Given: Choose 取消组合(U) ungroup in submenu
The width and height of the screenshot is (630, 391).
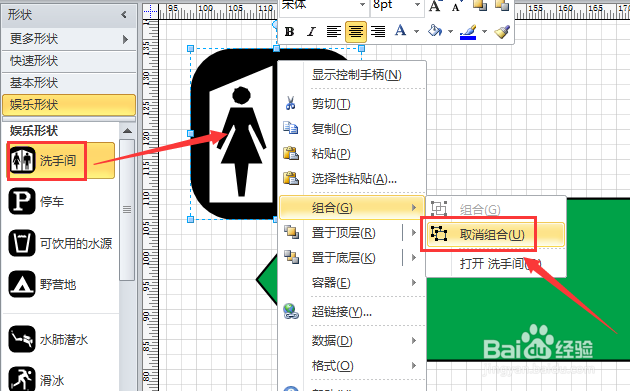Looking at the screenshot, I should coord(496,235).
